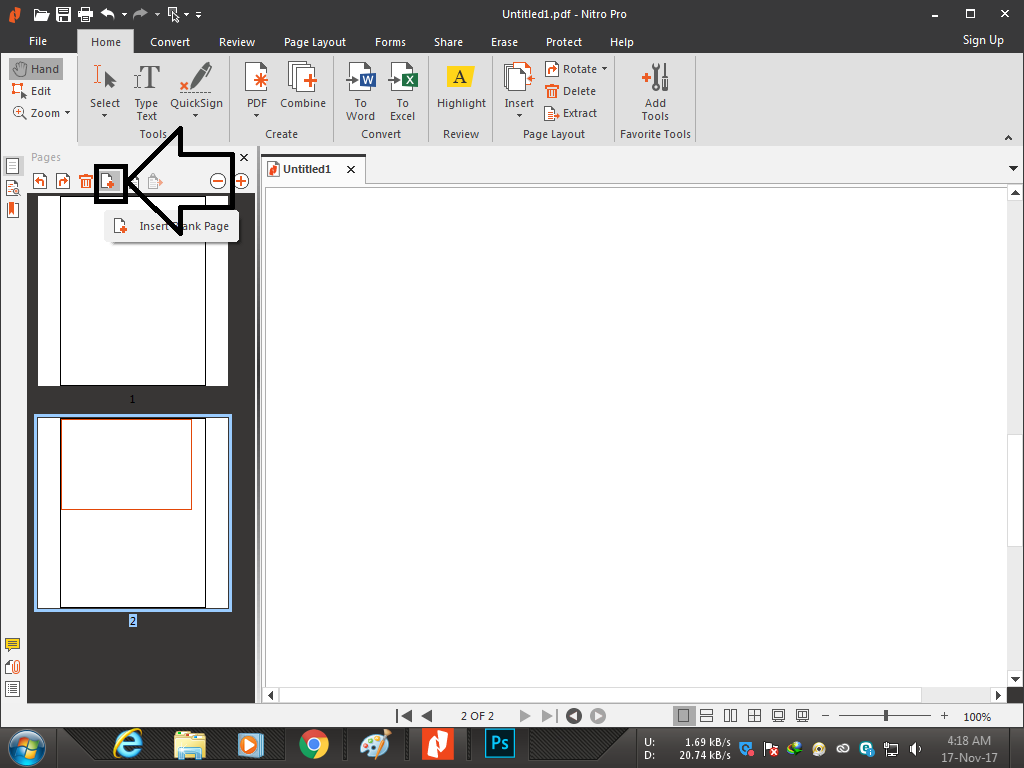Convert to Excel
The height and width of the screenshot is (768, 1024).
[x=402, y=91]
